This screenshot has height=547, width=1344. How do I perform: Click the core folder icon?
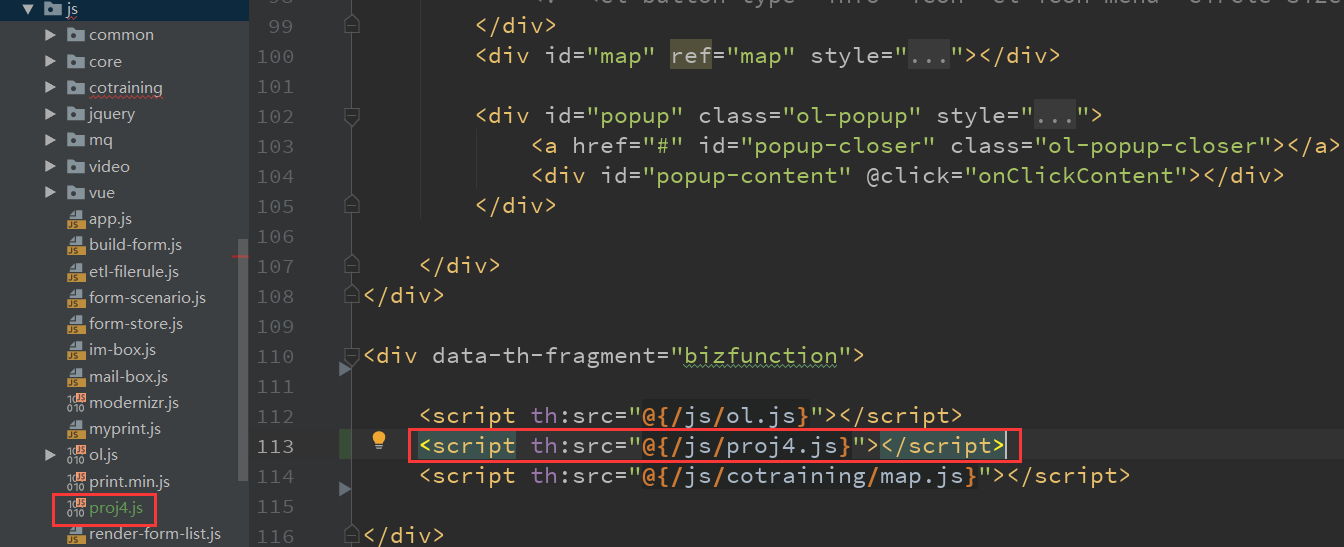click(x=76, y=62)
